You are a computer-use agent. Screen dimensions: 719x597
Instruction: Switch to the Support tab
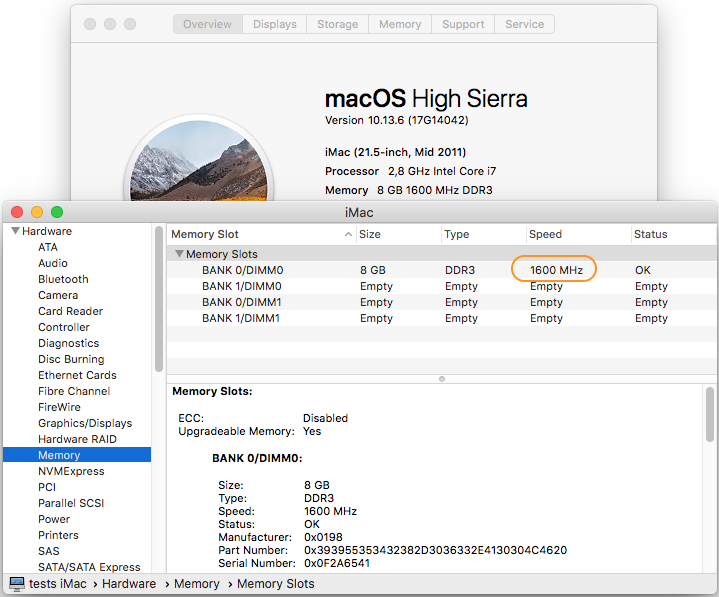[463, 24]
